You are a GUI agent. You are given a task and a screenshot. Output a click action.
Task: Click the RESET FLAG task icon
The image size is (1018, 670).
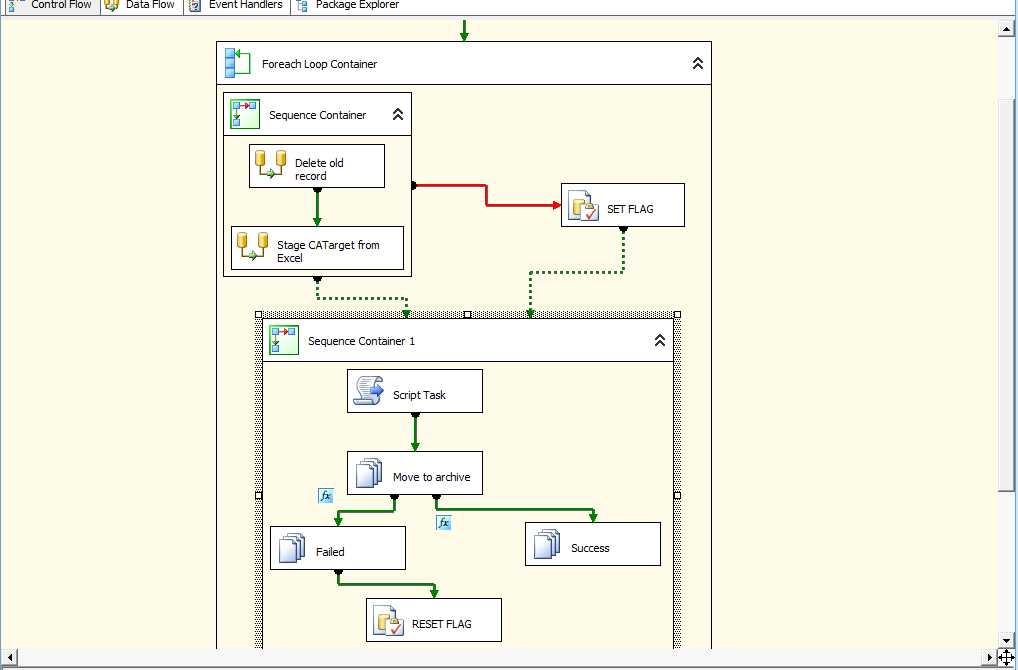point(388,620)
